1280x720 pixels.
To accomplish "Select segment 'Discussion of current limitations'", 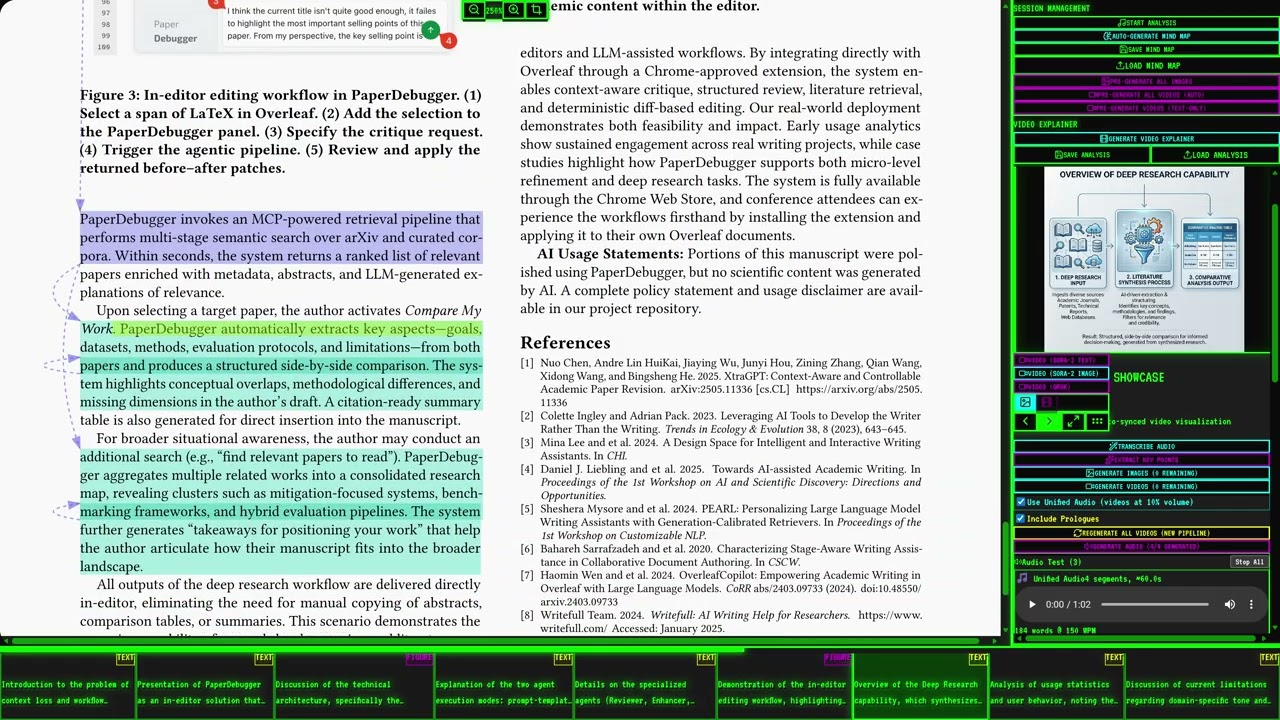I will tap(1202, 685).
